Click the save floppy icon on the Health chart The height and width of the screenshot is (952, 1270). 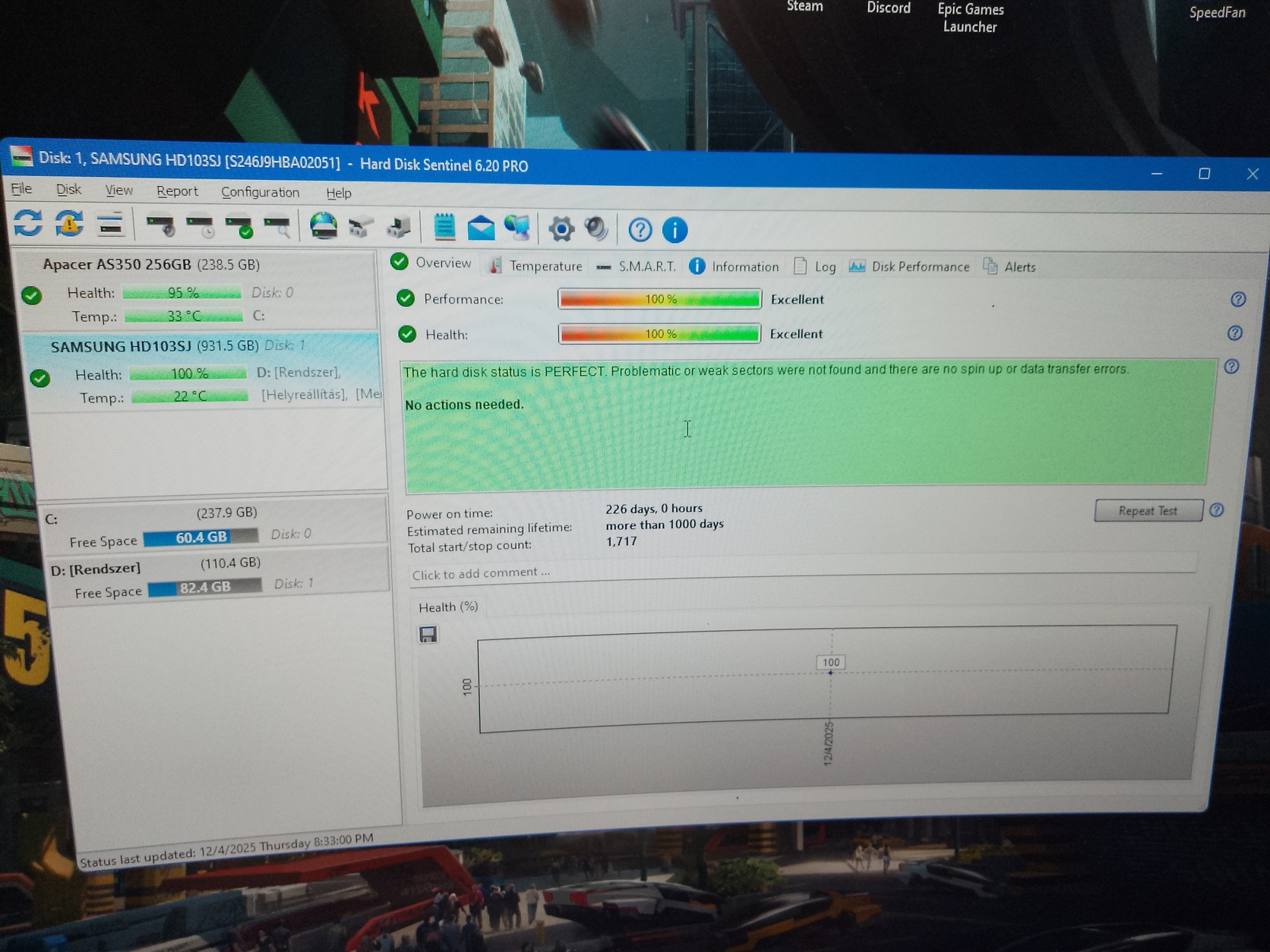[x=428, y=635]
